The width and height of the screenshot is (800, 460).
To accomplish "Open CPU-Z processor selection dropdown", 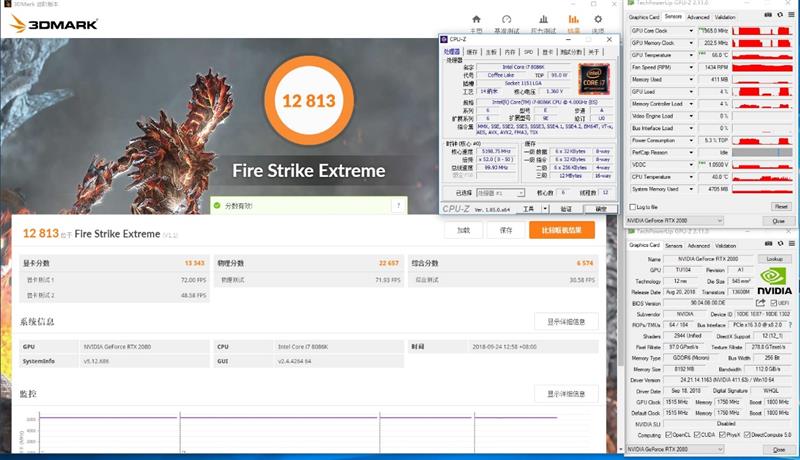I will (x=500, y=193).
